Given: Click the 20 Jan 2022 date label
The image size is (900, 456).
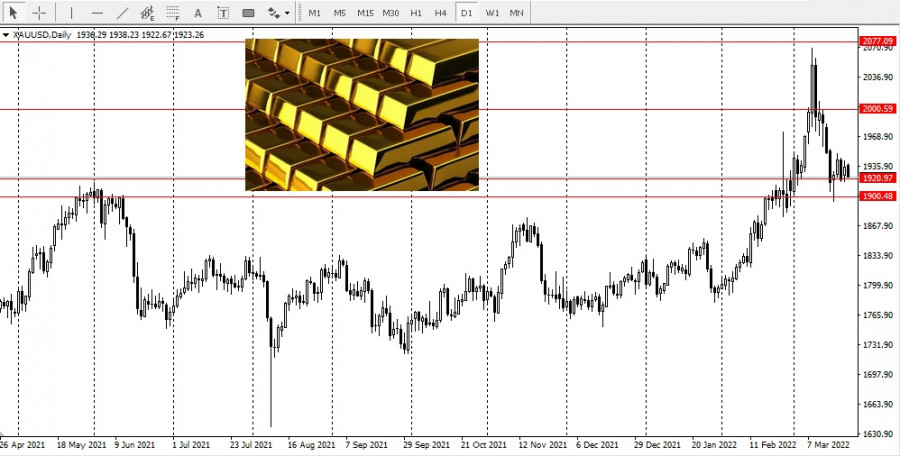Looking at the screenshot, I should coord(715,445).
